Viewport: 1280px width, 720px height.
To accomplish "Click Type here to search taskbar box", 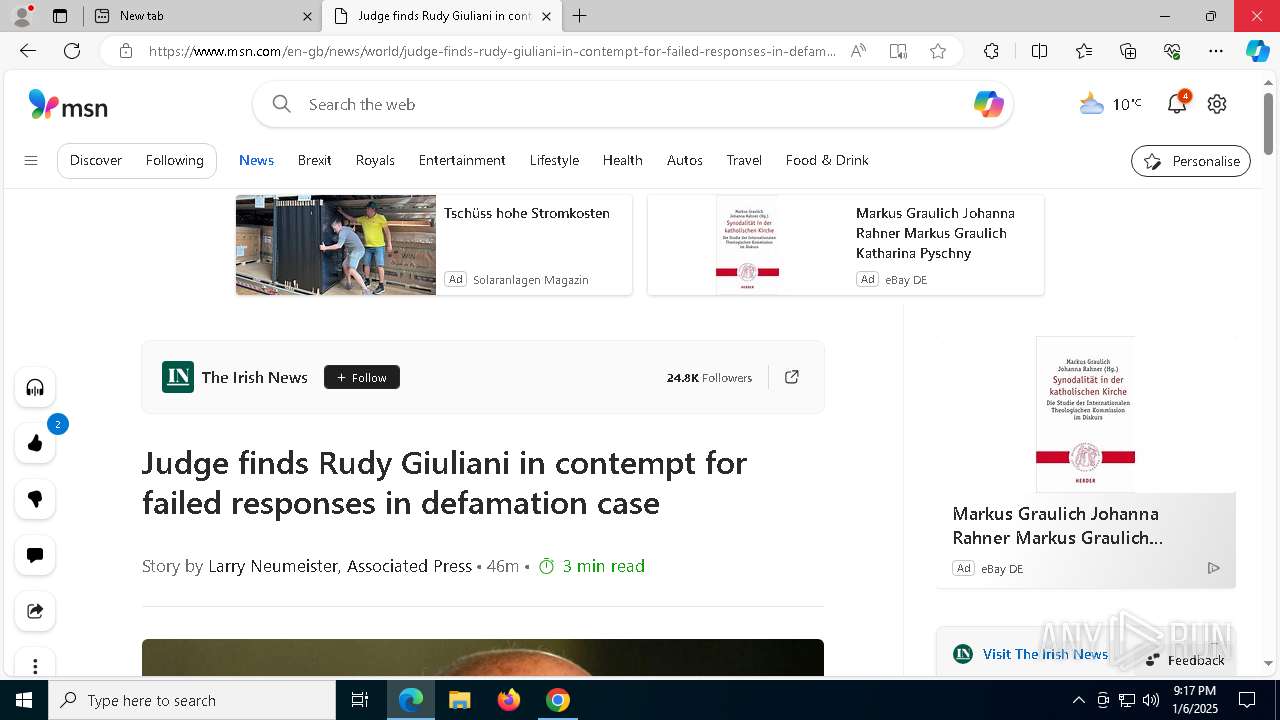I will (192, 700).
